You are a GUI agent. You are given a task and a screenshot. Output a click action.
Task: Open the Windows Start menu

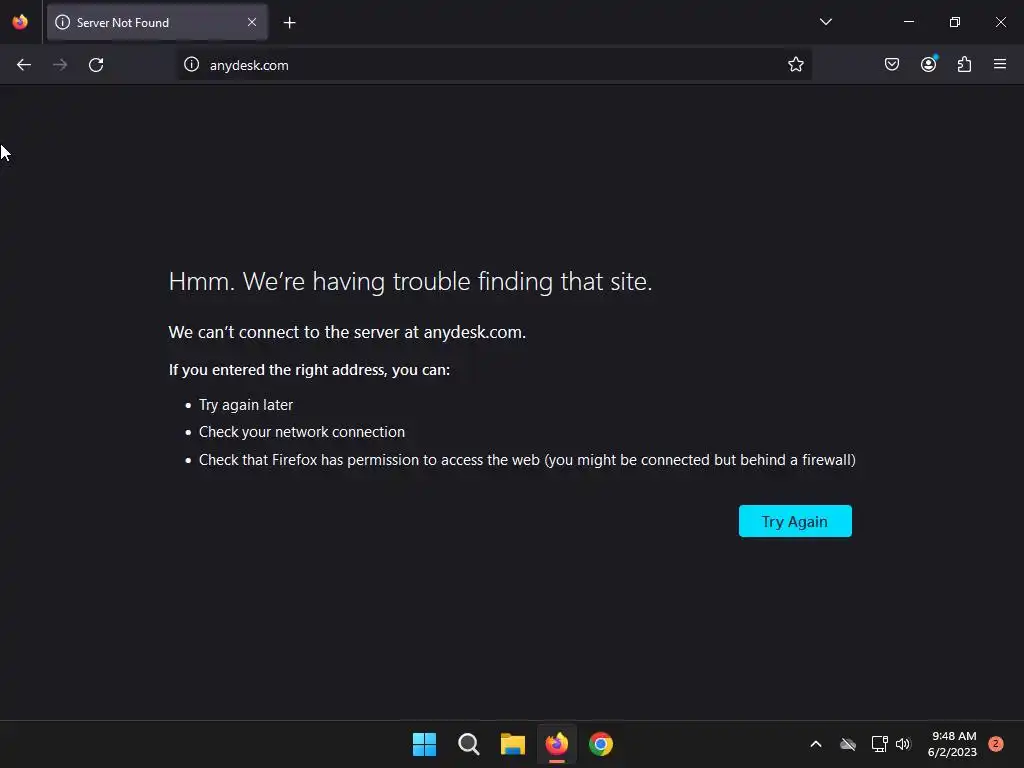[424, 744]
